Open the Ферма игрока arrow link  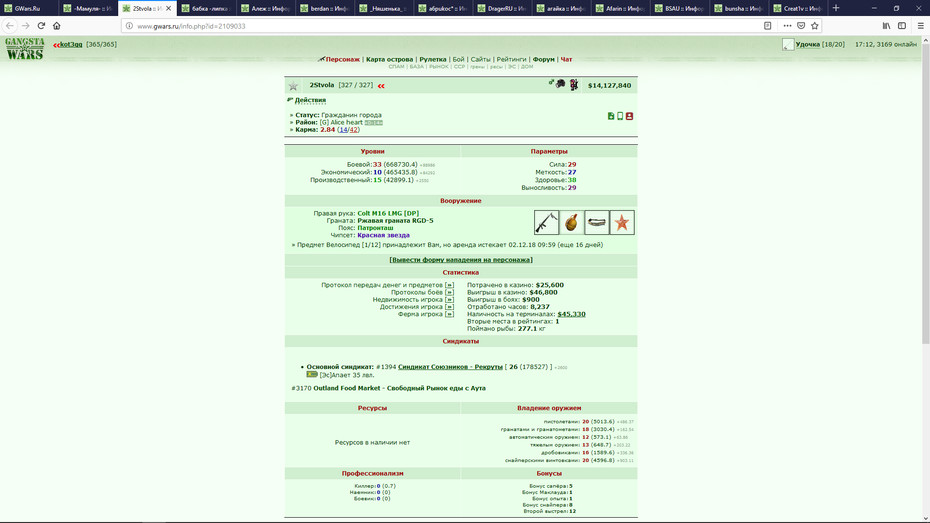point(449,314)
